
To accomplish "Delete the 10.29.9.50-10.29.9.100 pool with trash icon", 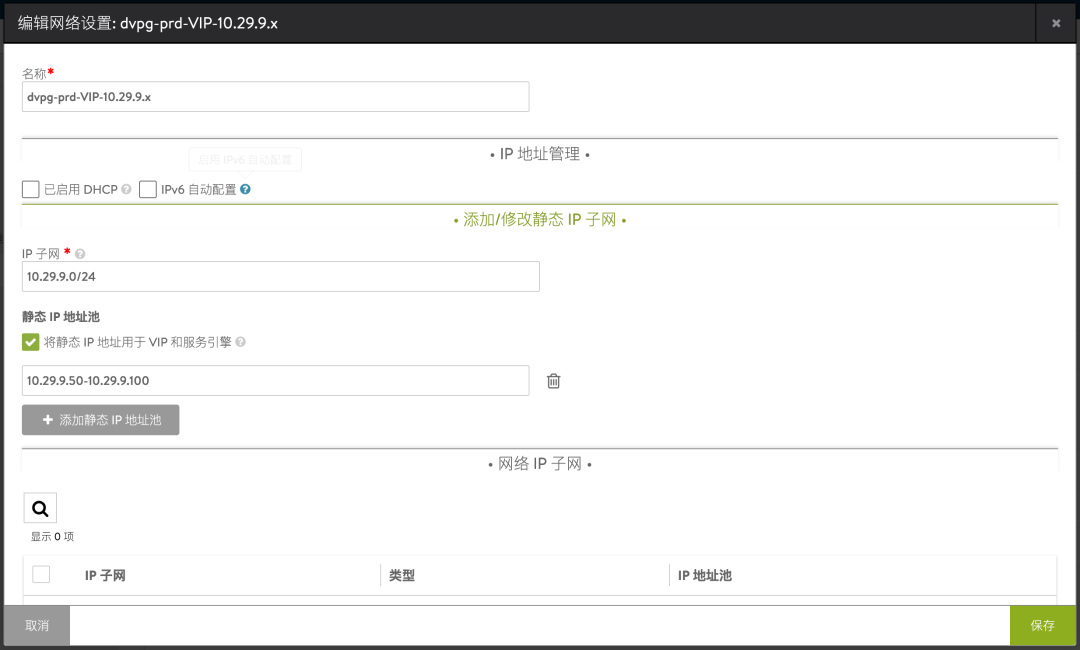I will coord(553,381).
